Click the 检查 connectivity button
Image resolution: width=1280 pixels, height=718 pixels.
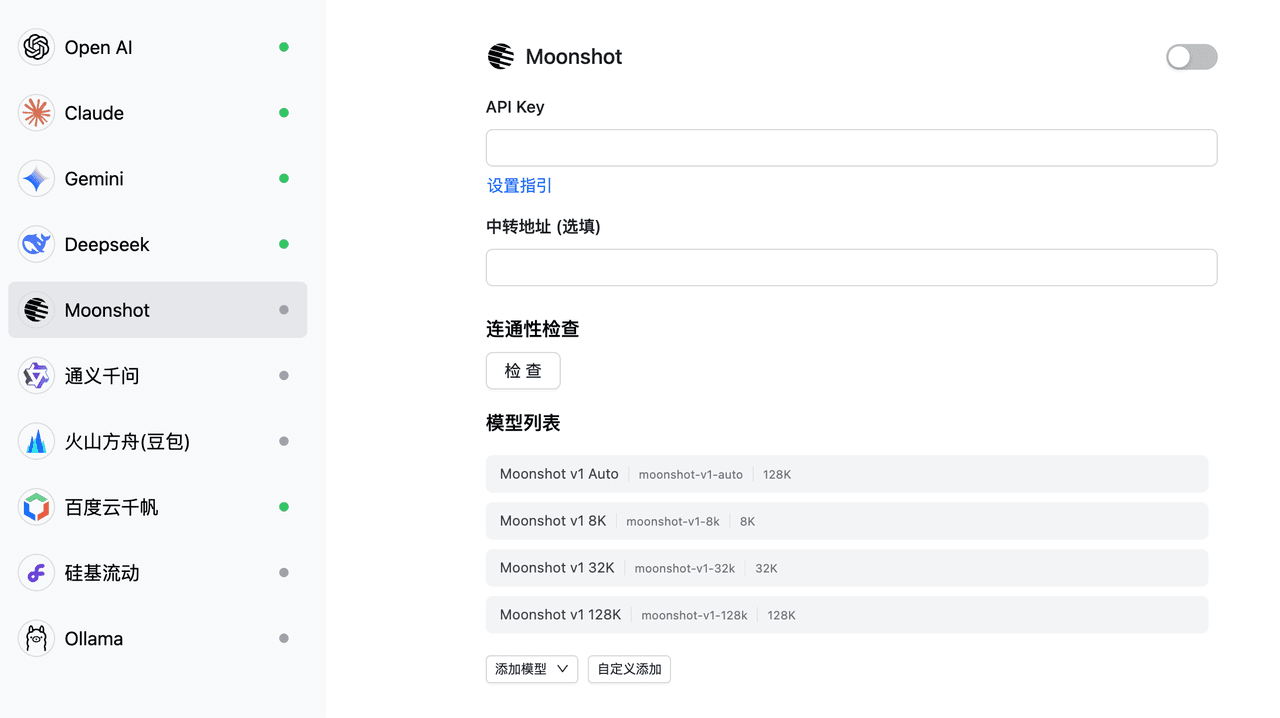(523, 371)
